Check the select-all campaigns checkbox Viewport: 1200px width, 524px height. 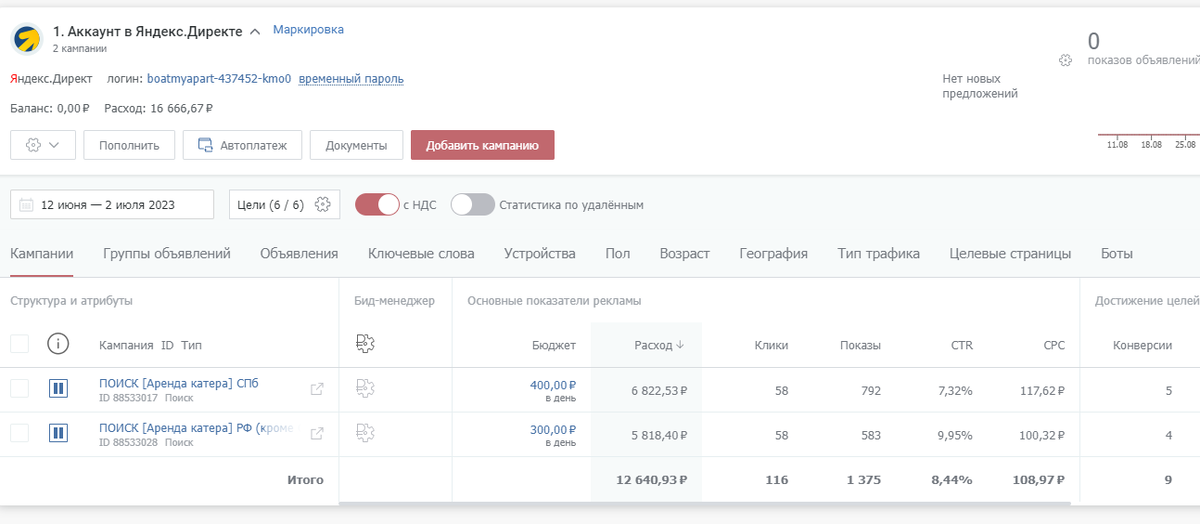[x=19, y=344]
